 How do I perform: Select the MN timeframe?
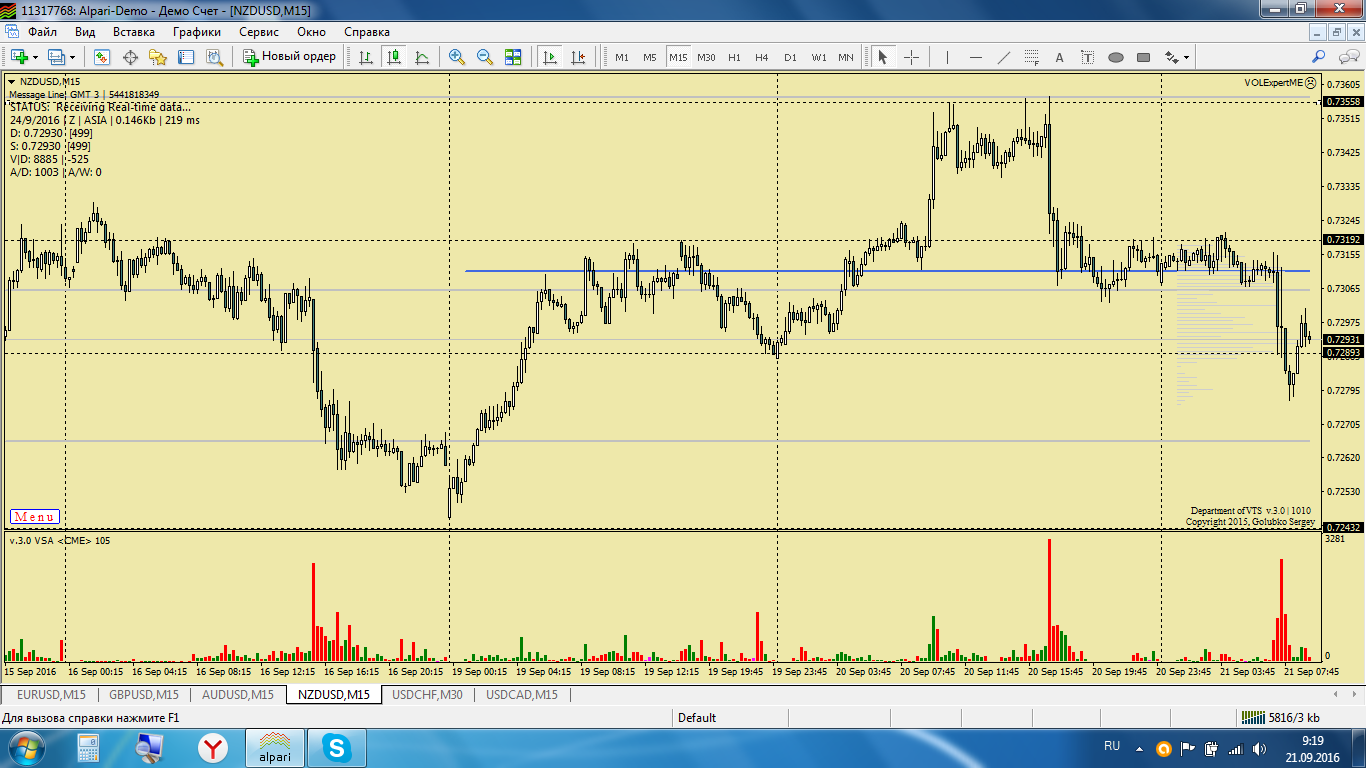(846, 57)
